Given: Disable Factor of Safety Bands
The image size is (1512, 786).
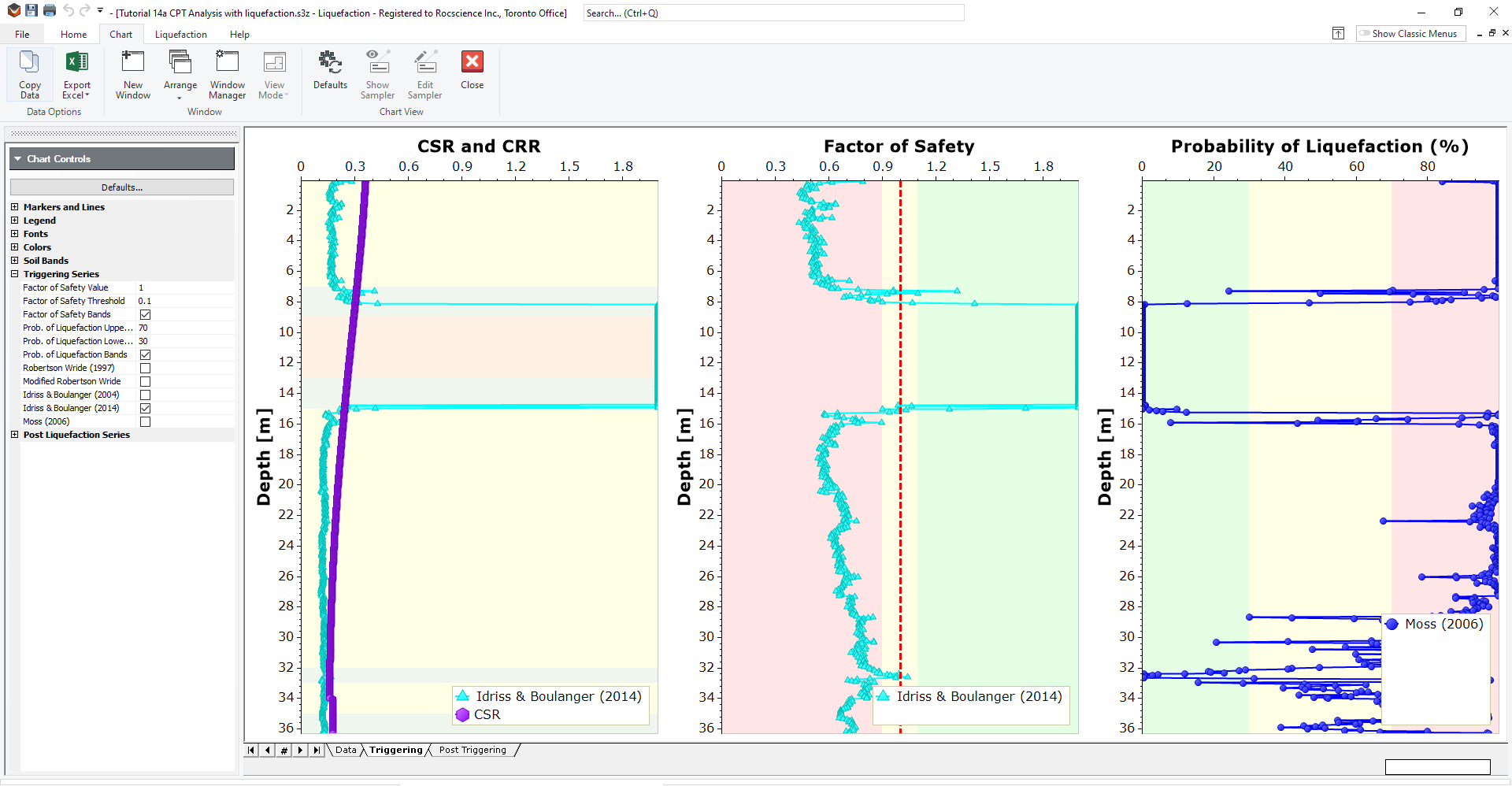Looking at the screenshot, I should (x=145, y=314).
